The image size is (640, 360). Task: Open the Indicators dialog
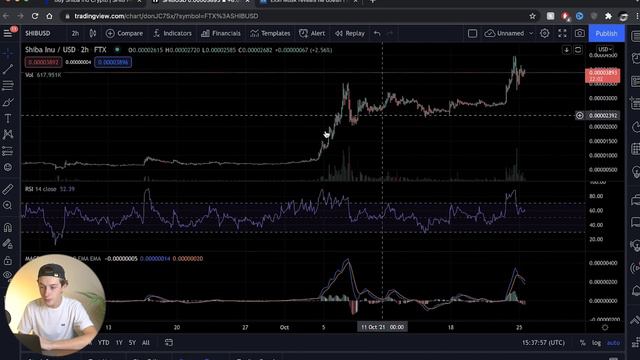coord(172,33)
